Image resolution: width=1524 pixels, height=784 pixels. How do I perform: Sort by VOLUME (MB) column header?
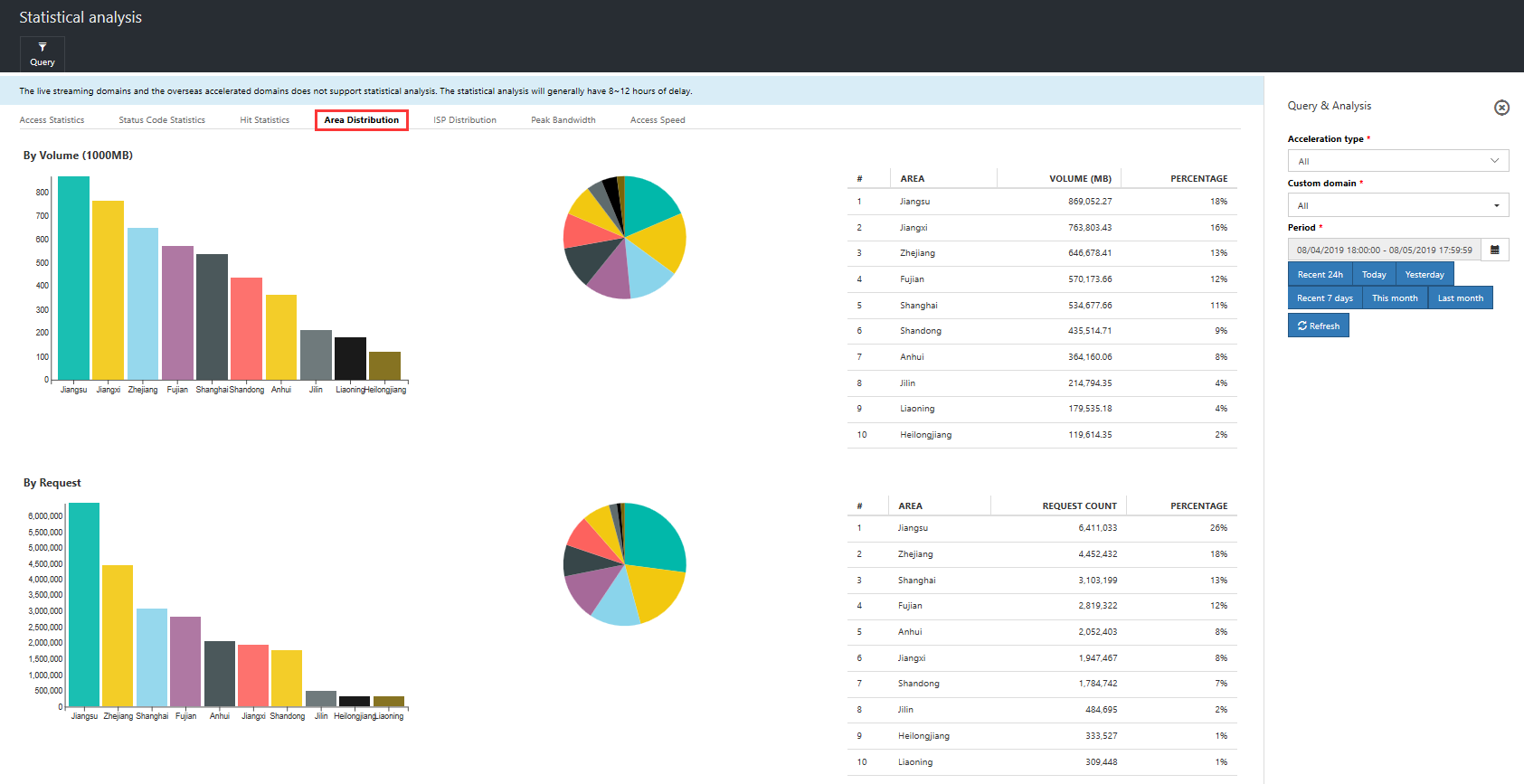point(1080,178)
